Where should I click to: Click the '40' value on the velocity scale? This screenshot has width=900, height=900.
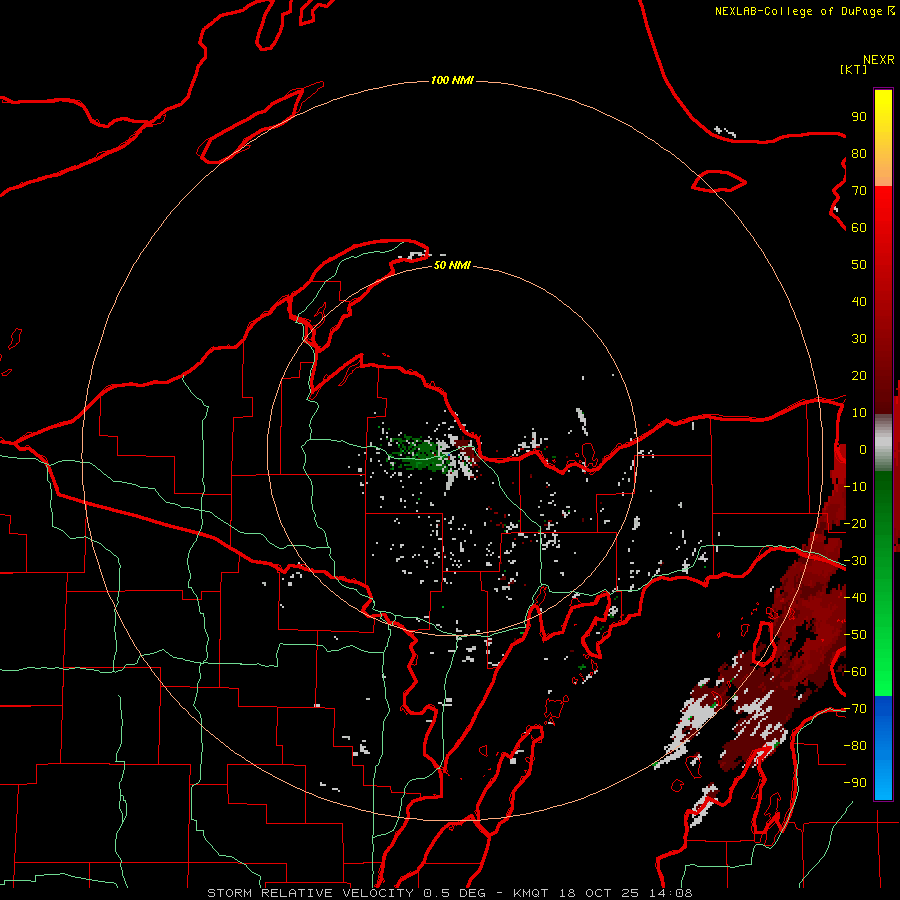click(859, 302)
